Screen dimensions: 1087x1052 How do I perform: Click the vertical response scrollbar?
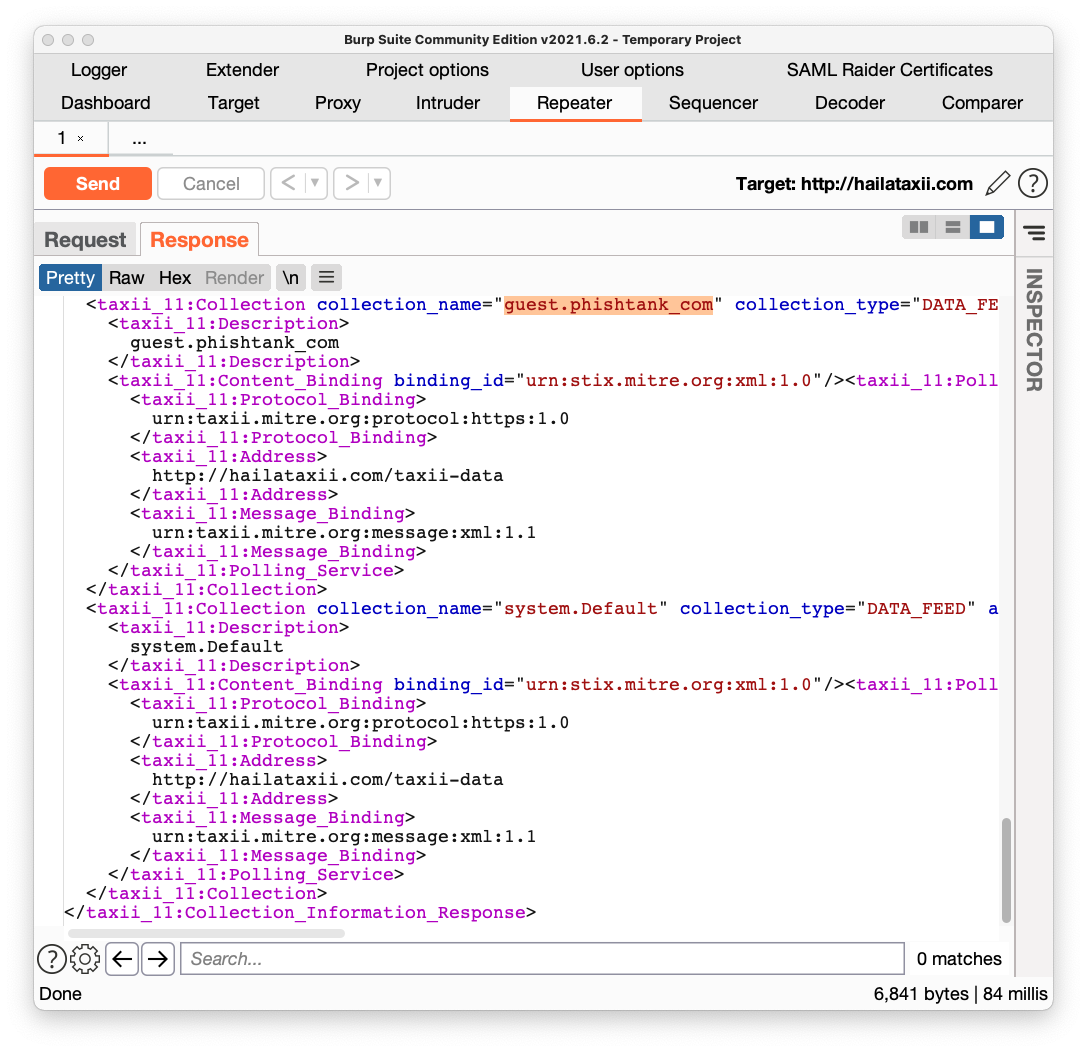pos(1006,870)
